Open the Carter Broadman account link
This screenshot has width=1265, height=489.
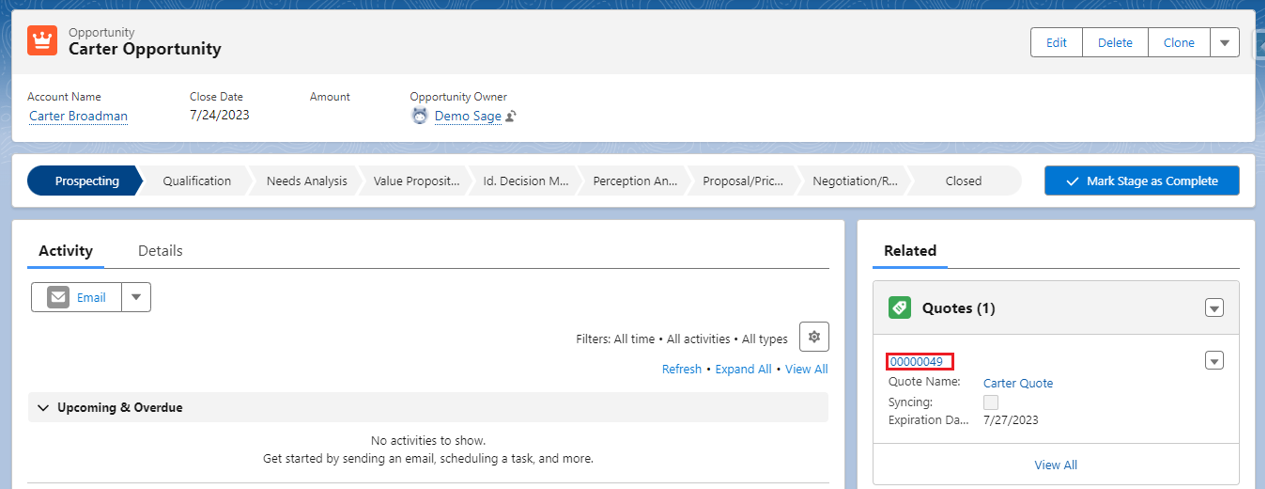click(78, 116)
